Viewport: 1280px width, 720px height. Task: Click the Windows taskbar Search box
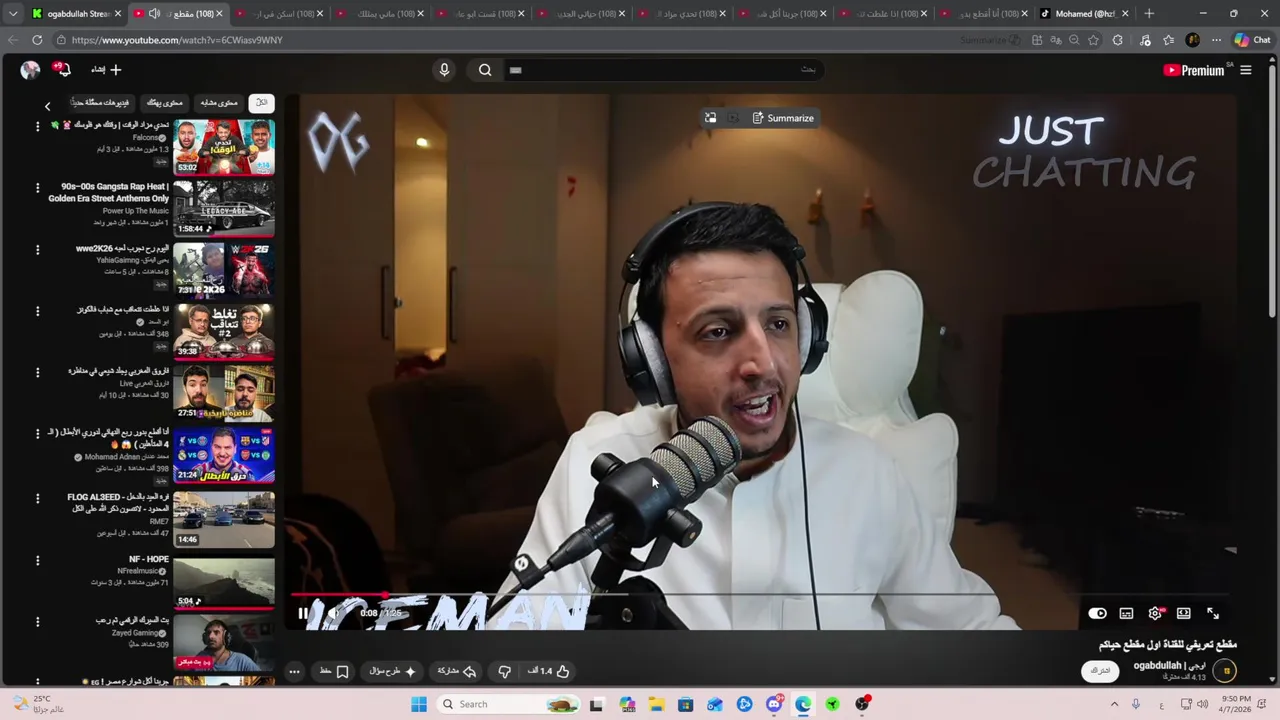pos(510,704)
